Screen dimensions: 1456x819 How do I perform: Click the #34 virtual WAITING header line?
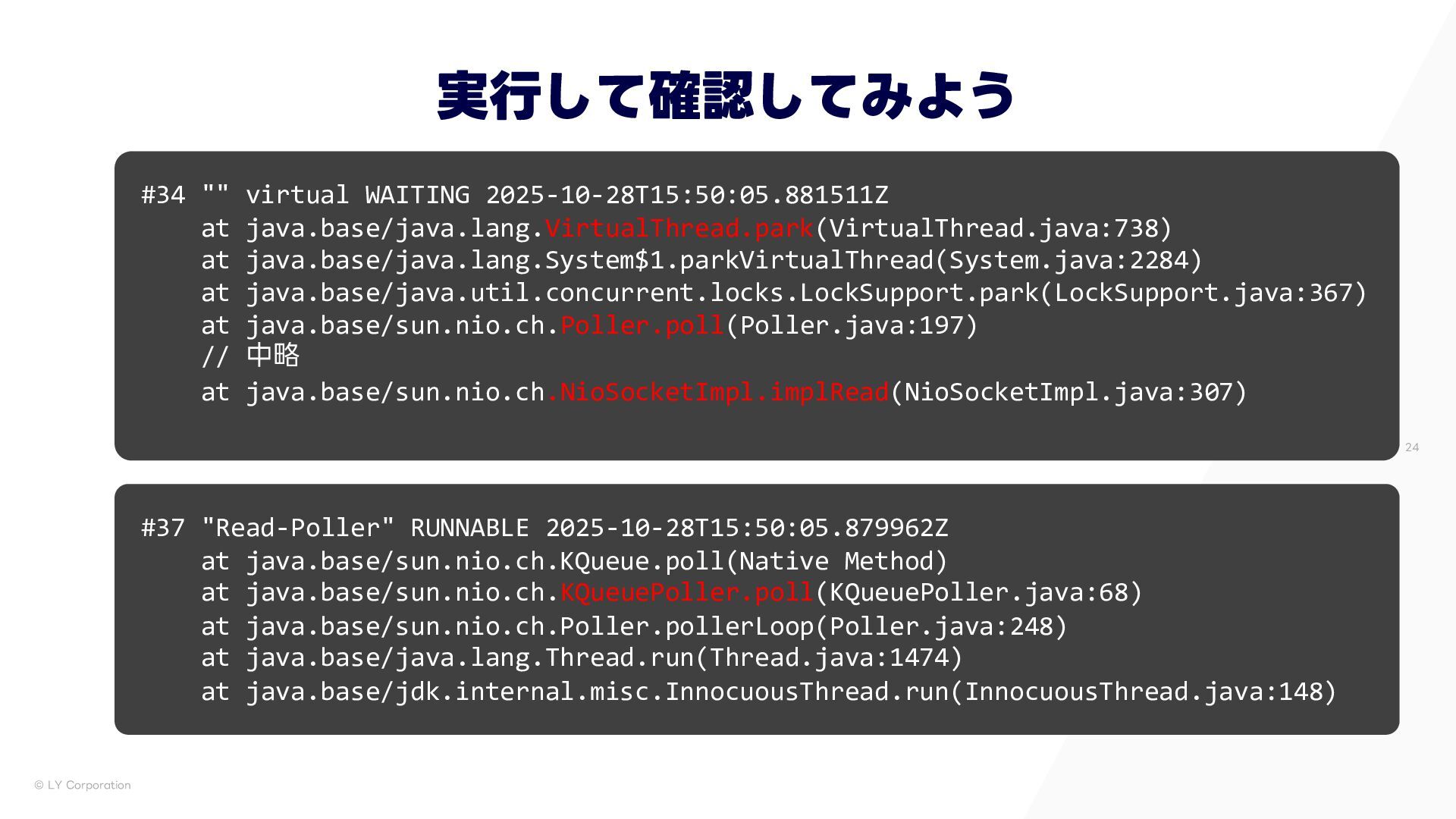[x=515, y=195]
